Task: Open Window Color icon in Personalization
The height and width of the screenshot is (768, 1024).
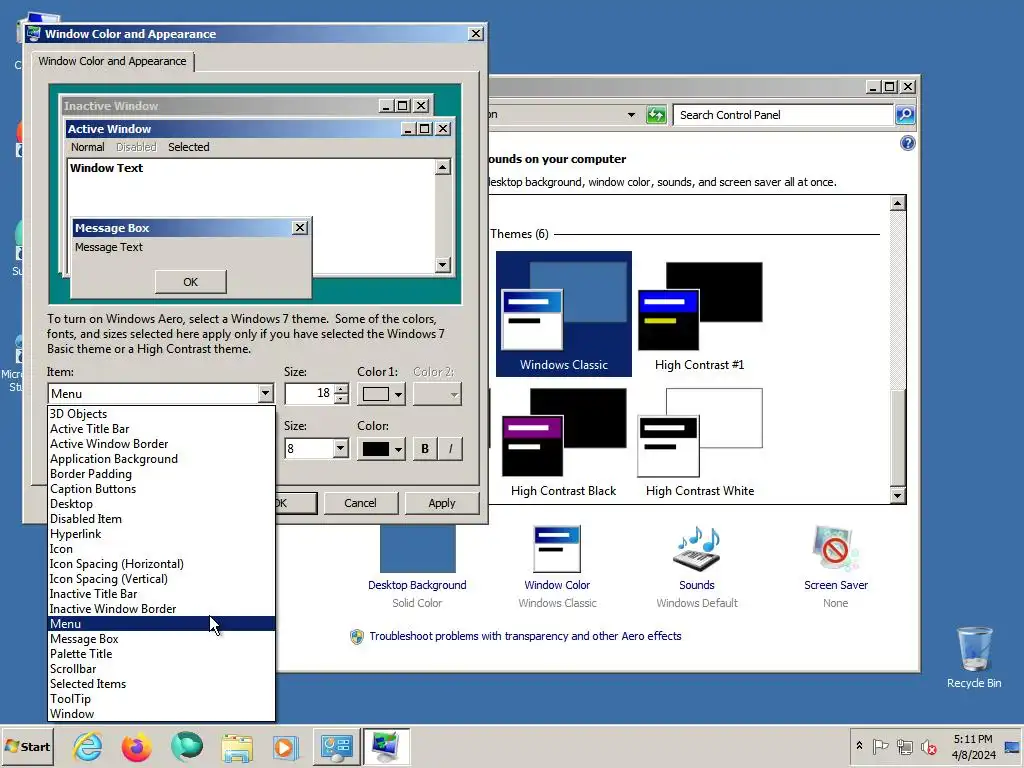Action: click(556, 549)
